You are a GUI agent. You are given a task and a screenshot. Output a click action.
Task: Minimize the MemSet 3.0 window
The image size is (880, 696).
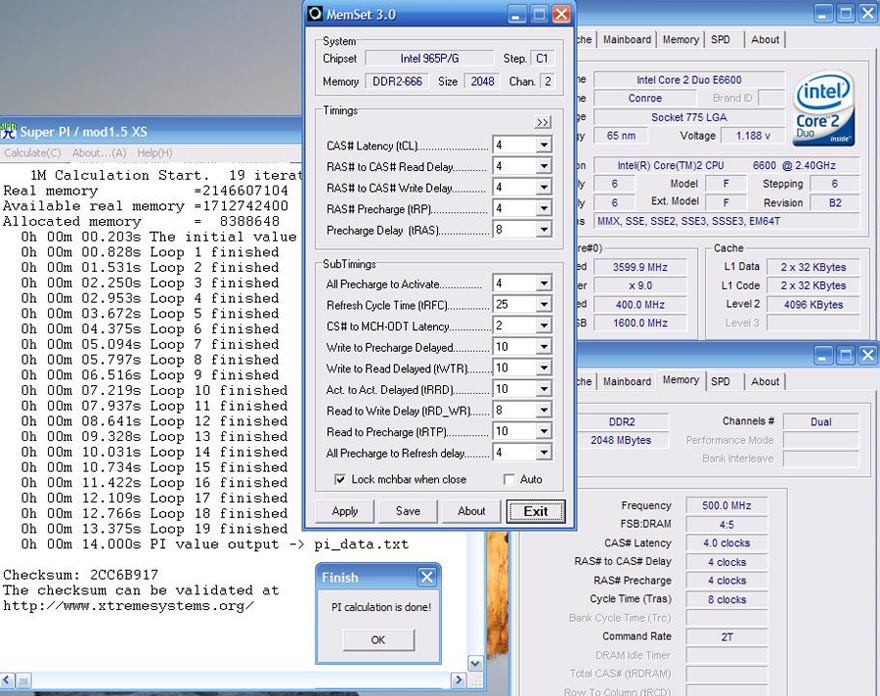pyautogui.click(x=517, y=14)
